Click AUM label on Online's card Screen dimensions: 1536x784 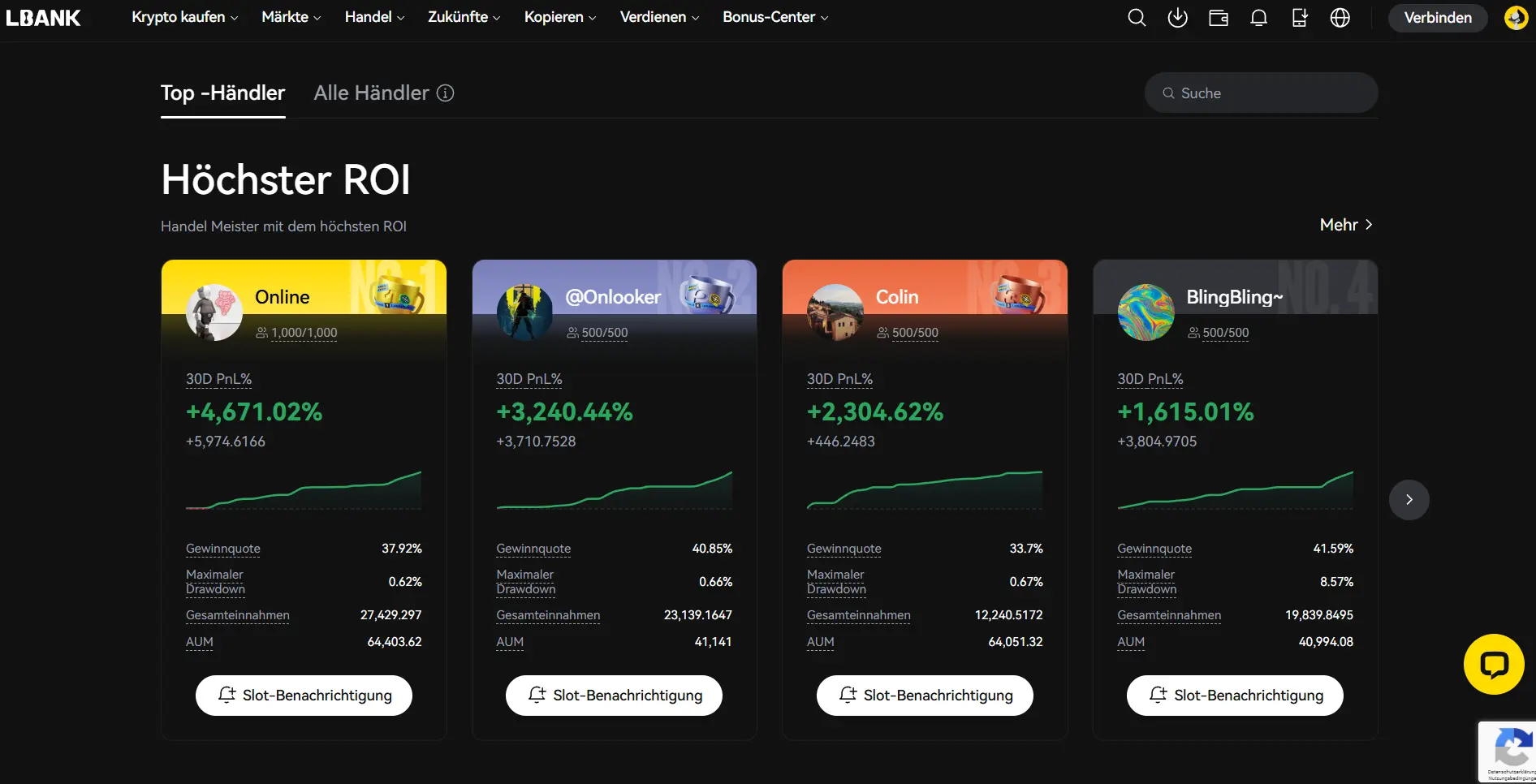coord(199,642)
